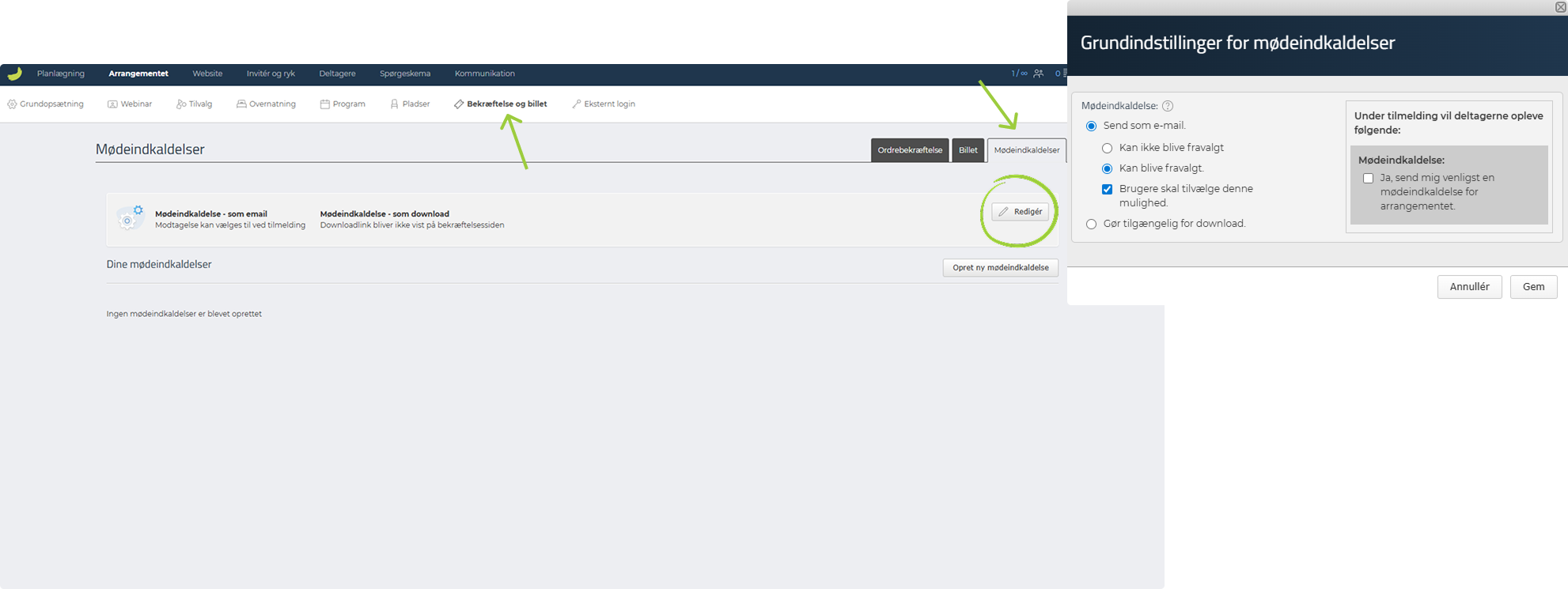
Task: Click the Program calendar icon
Action: click(x=324, y=104)
